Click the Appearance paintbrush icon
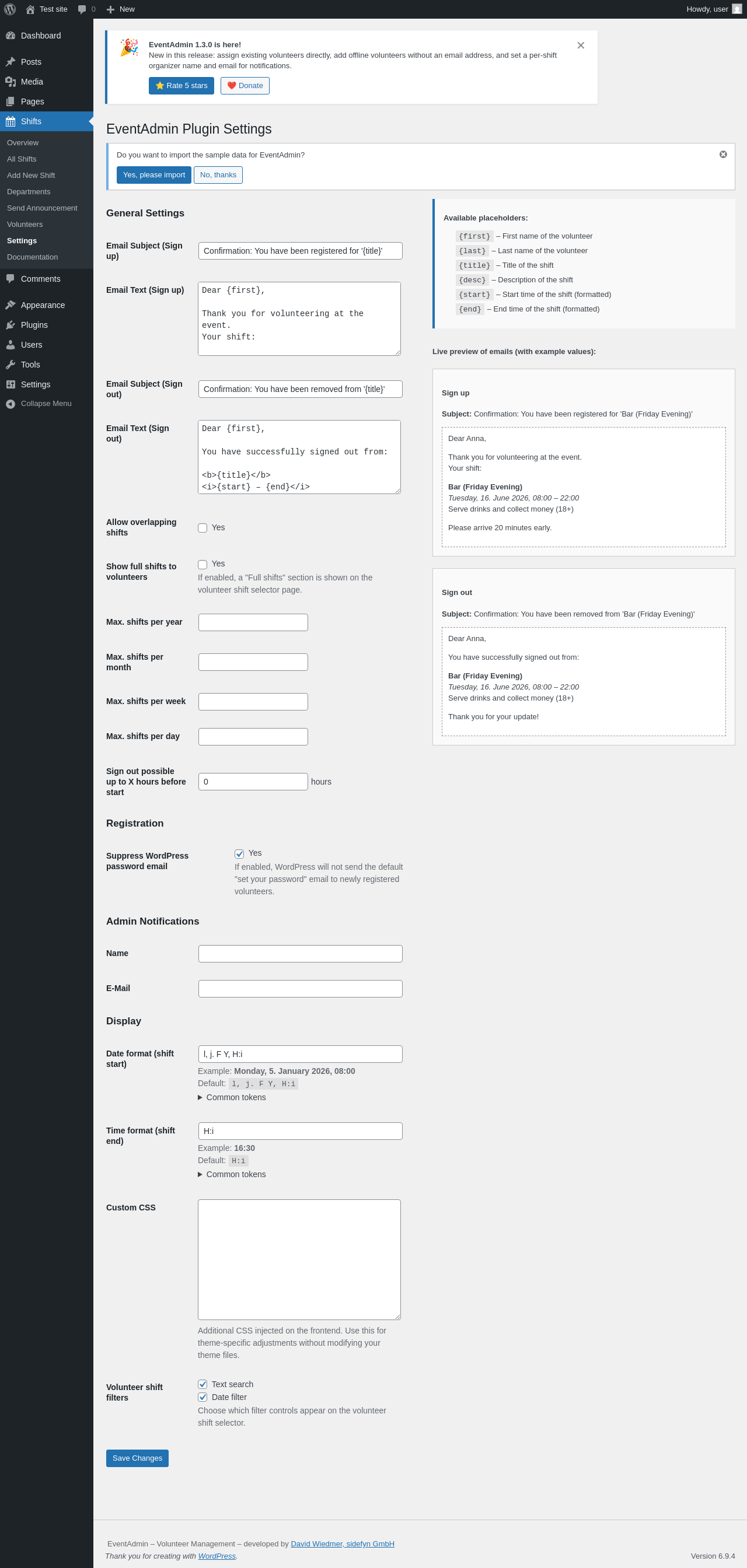 click(11, 305)
